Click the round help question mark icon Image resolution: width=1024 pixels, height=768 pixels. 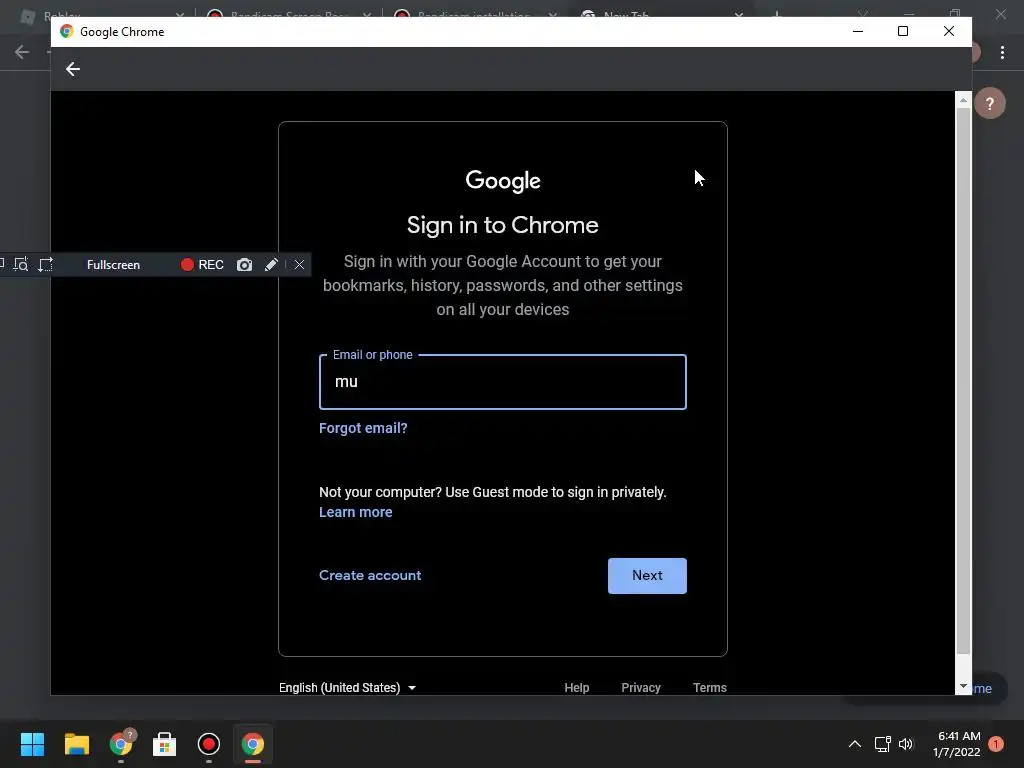(989, 103)
